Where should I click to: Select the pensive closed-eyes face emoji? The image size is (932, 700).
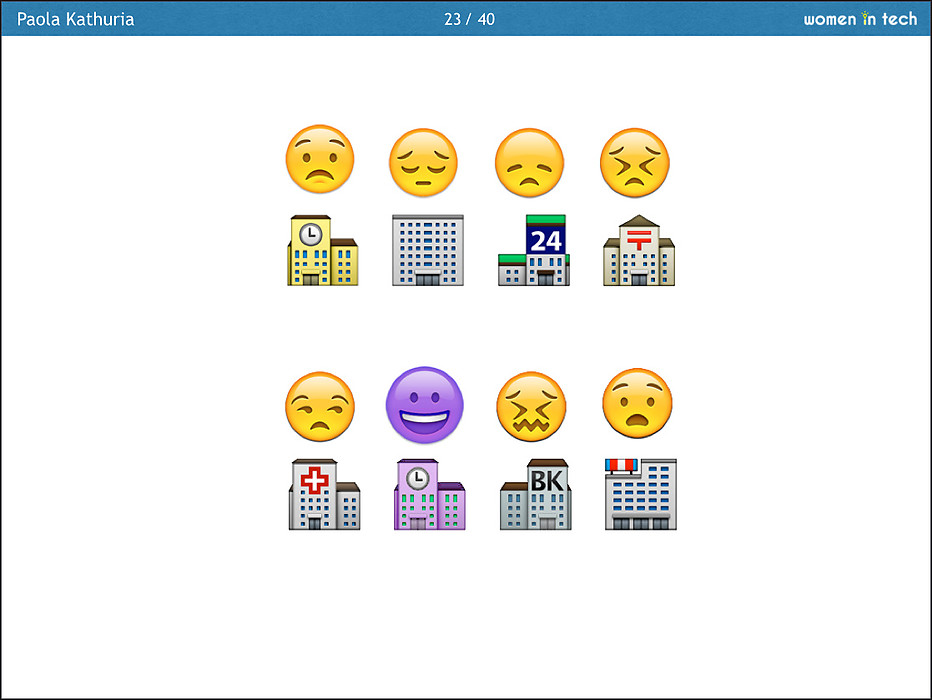tap(423, 162)
